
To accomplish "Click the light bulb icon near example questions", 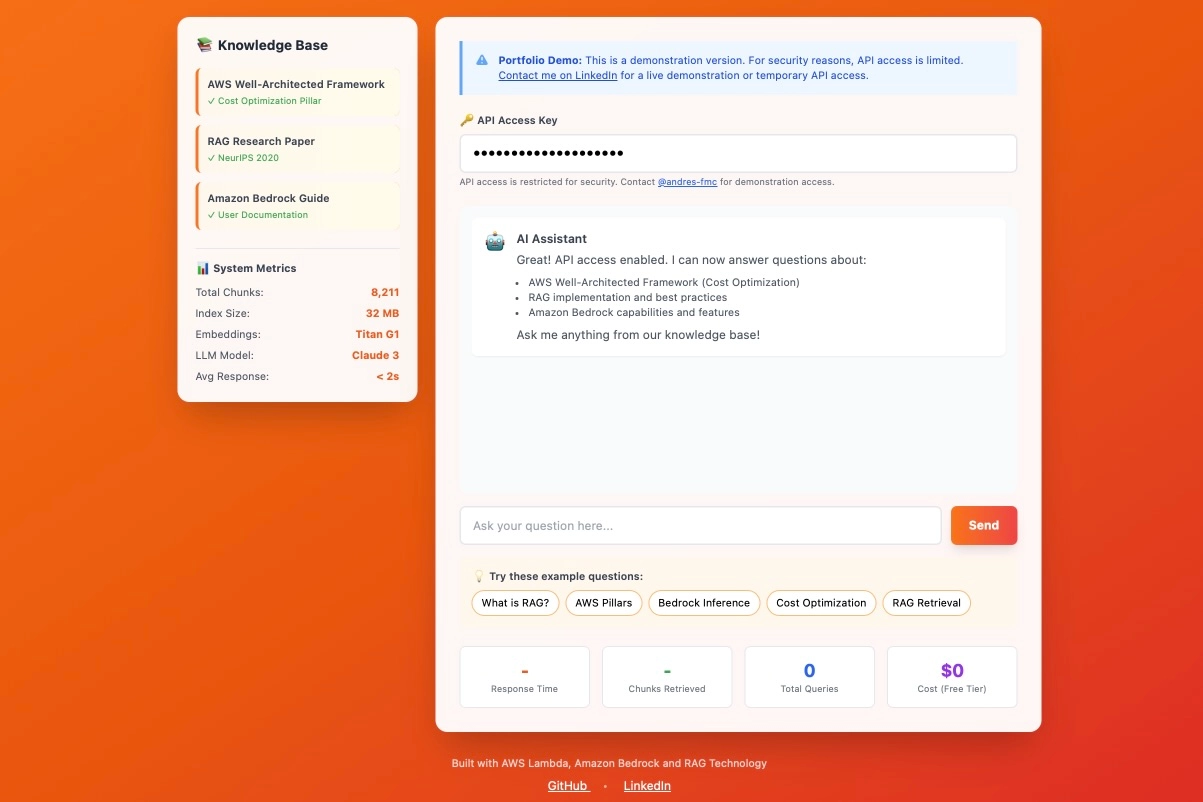I will pos(478,576).
